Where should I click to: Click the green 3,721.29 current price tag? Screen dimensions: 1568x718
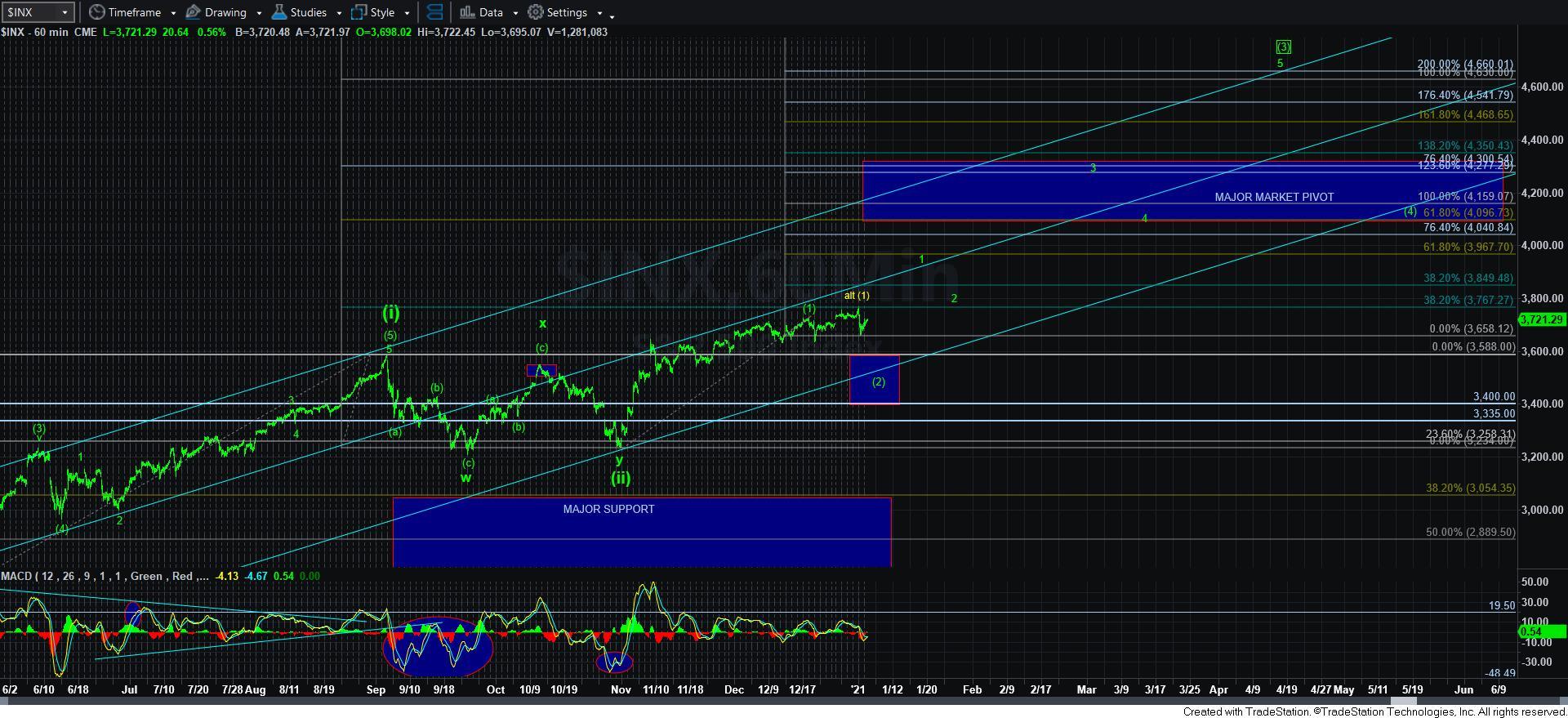[1542, 319]
